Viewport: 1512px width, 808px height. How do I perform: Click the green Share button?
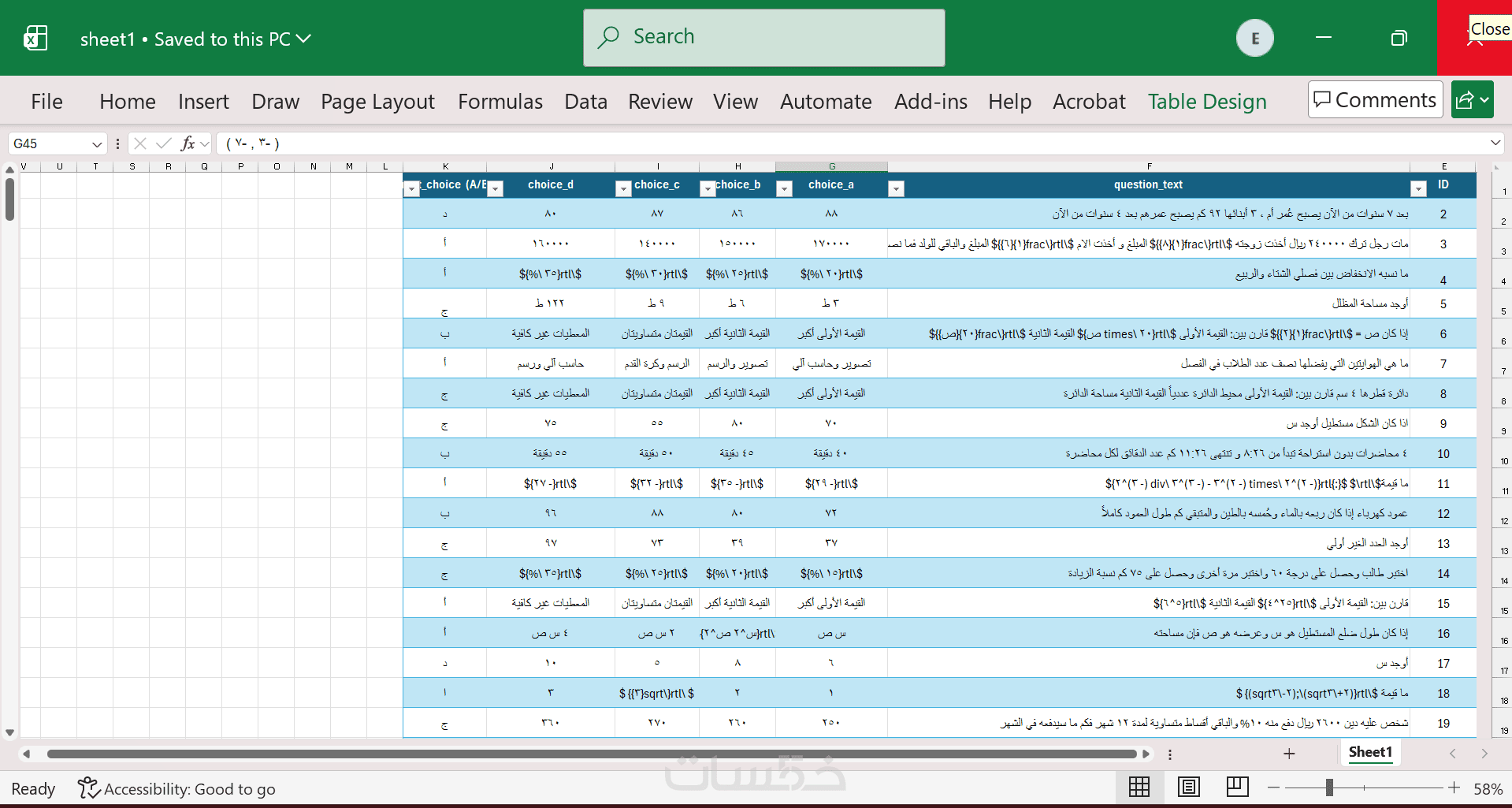pyautogui.click(x=1473, y=100)
